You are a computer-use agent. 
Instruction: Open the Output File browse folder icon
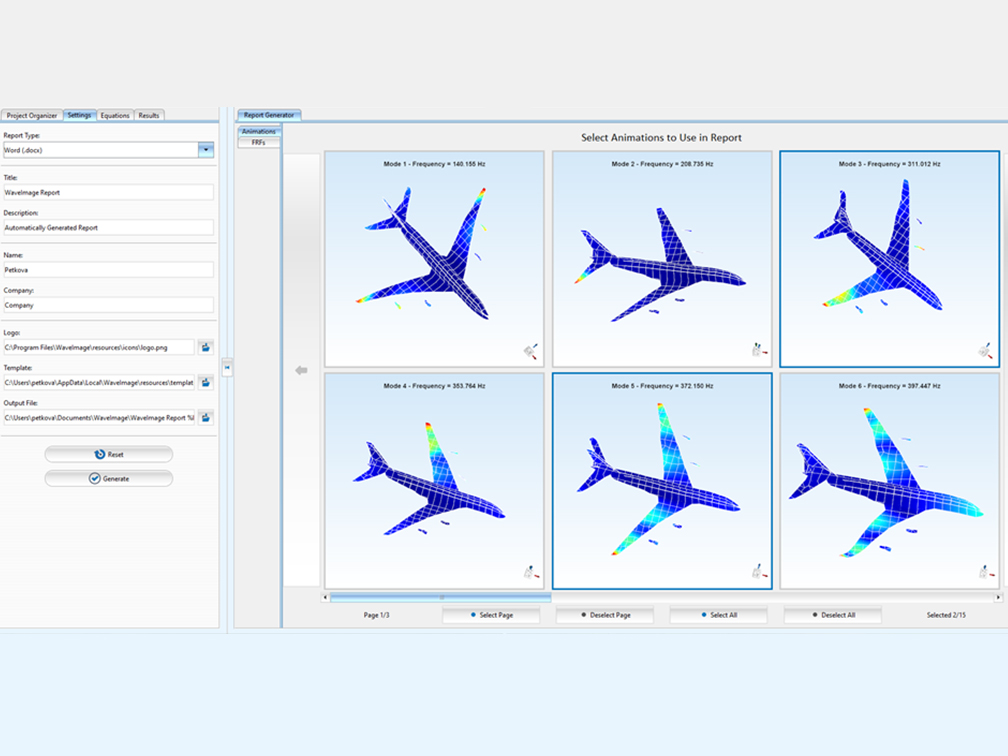[206, 417]
